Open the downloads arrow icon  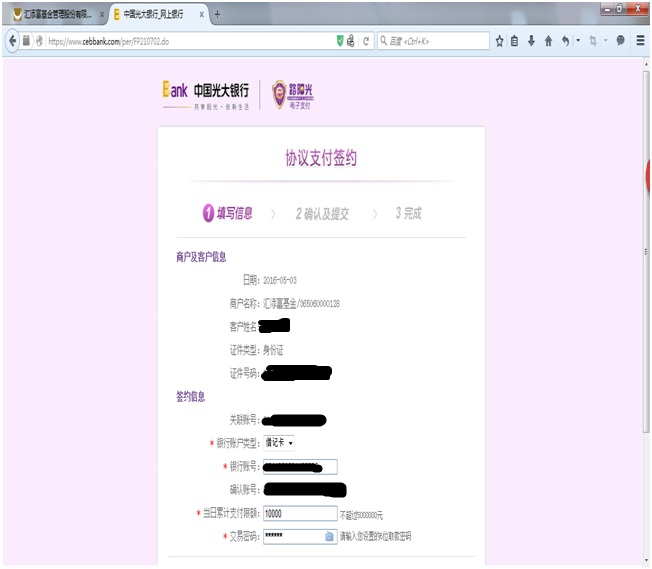[531, 41]
